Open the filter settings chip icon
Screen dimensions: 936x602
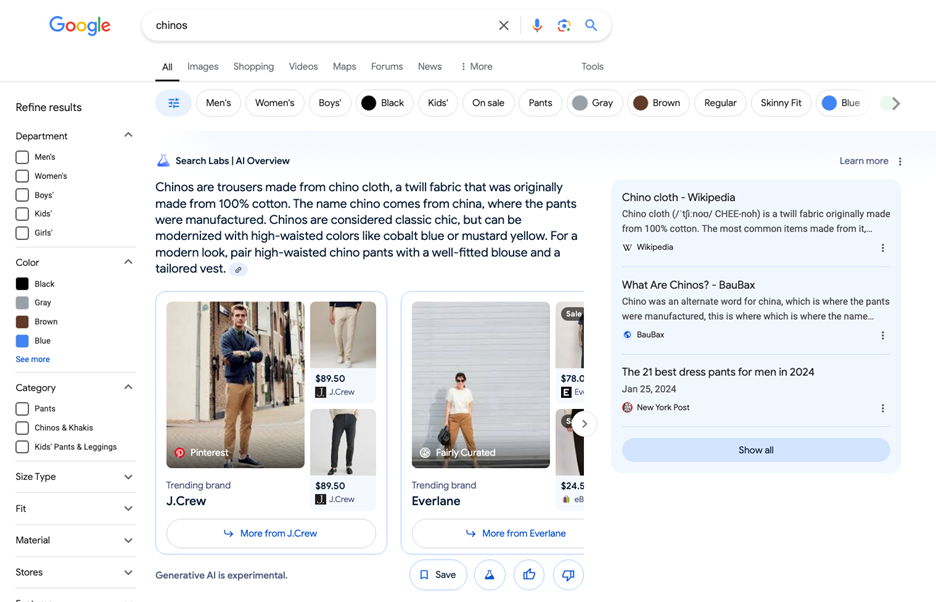pyautogui.click(x=173, y=103)
